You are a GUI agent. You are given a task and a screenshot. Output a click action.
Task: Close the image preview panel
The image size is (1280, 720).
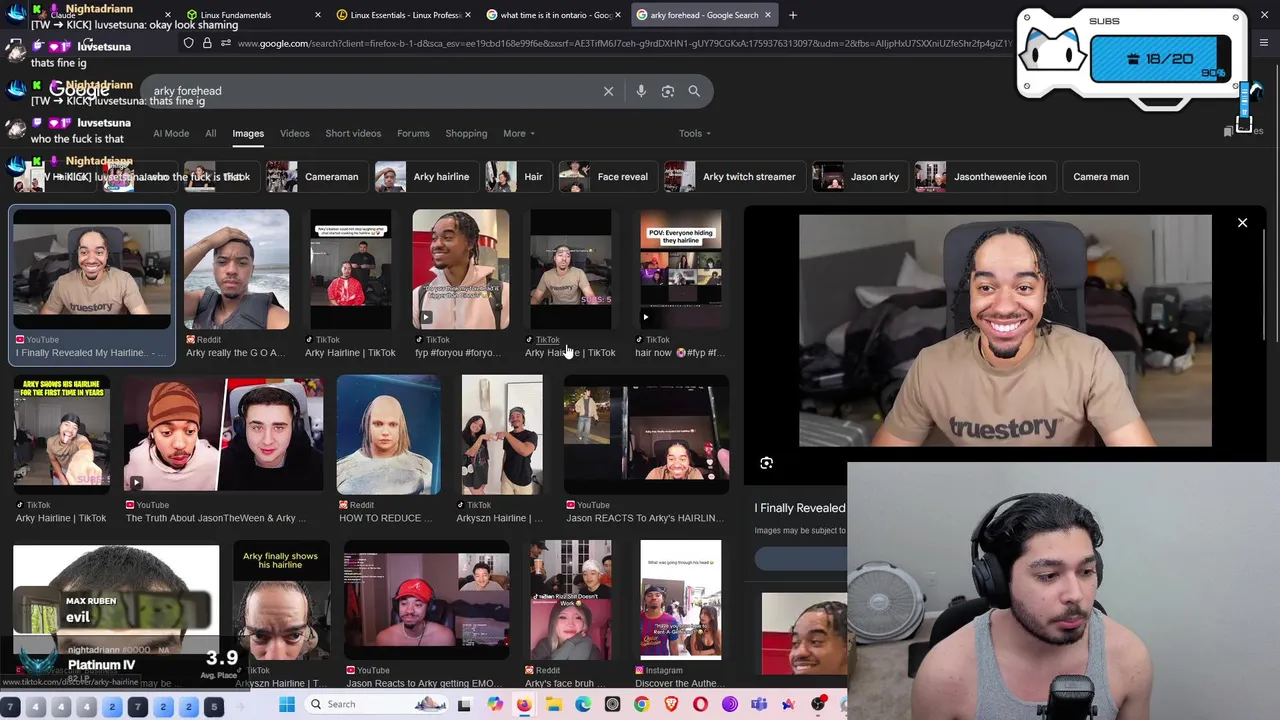pos(1242,223)
